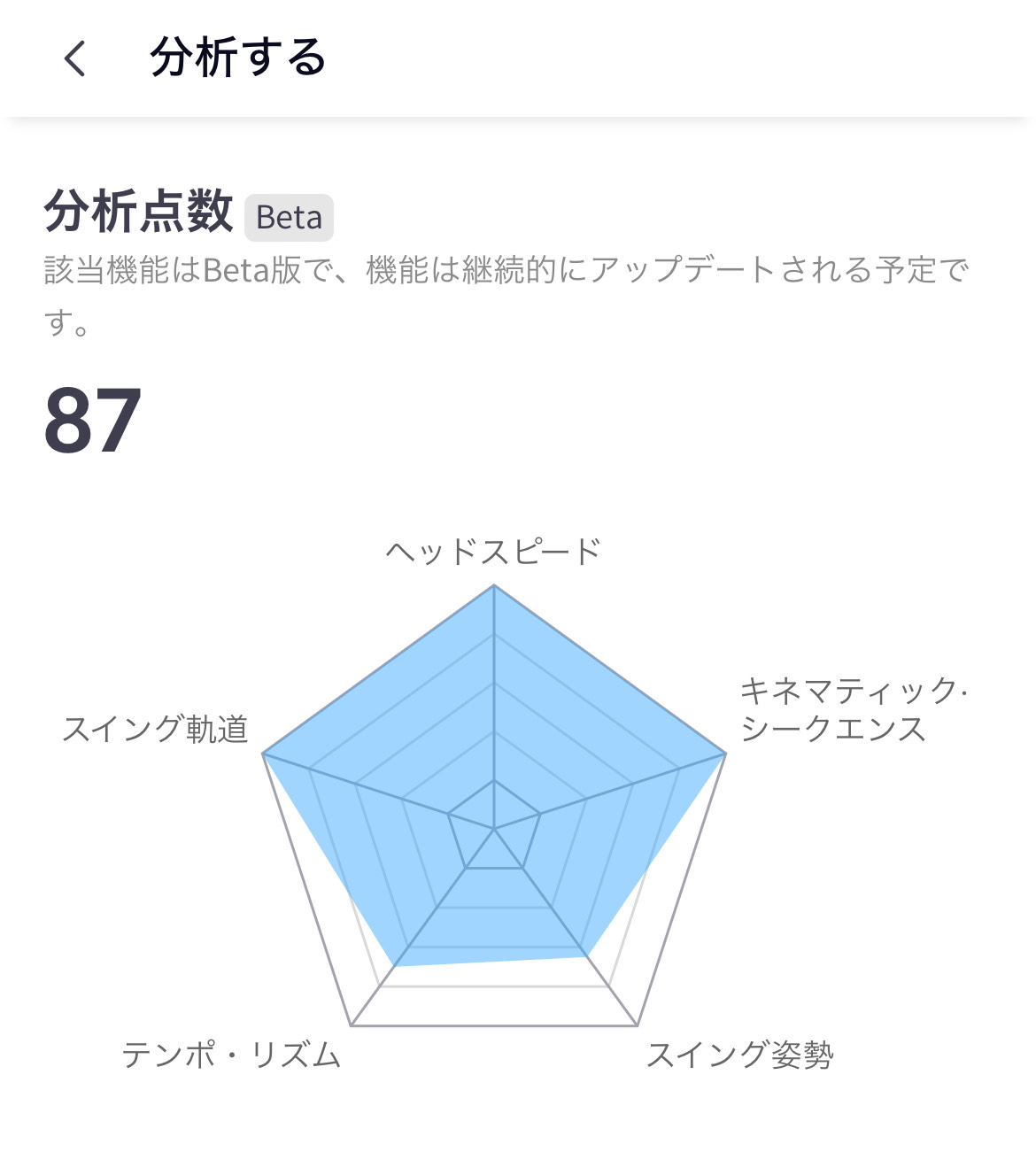Click the radar chart's right キネマティック vertex
Viewport: 1036px width, 1152px height.
pos(725,754)
